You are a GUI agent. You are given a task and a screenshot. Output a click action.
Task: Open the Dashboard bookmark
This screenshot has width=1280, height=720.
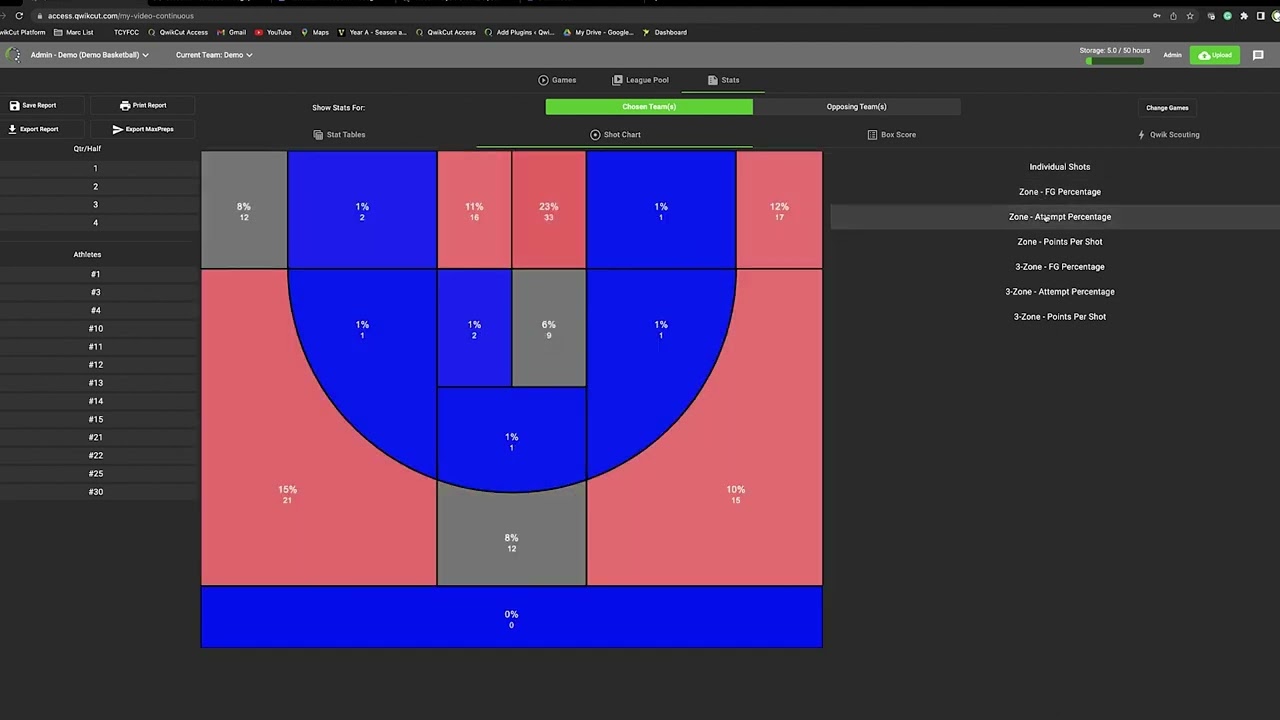click(x=664, y=32)
